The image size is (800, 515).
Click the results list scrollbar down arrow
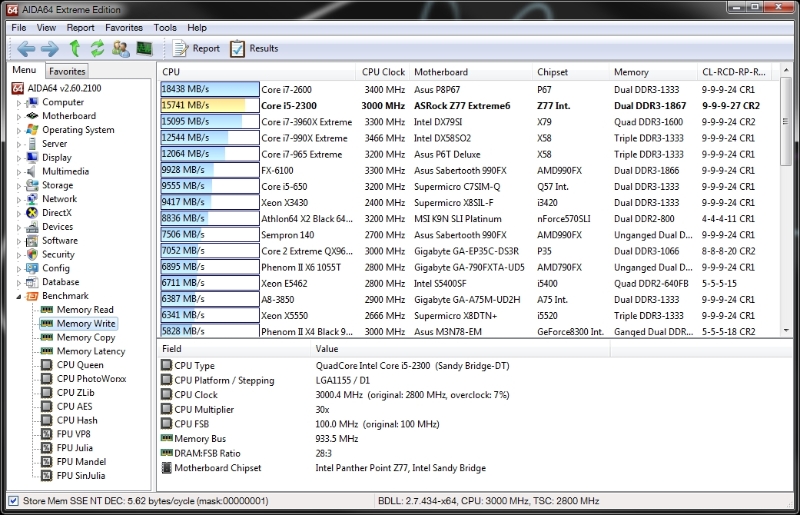point(786,330)
